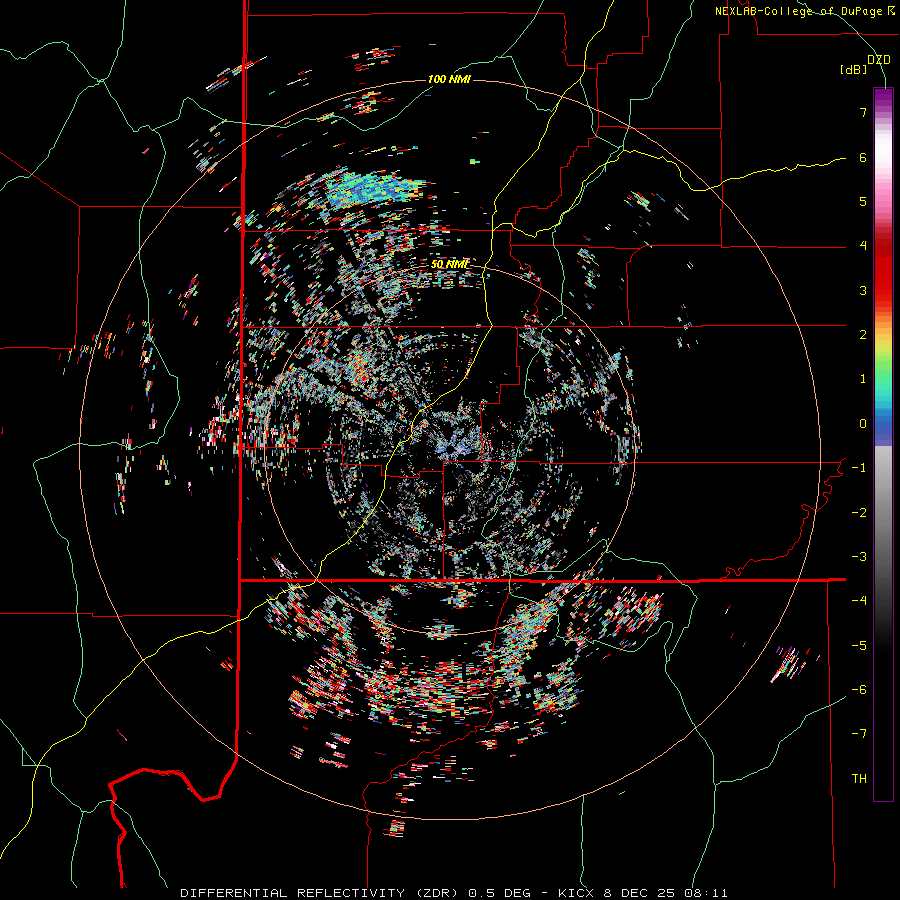Click the 1 value on color scale

point(863,379)
